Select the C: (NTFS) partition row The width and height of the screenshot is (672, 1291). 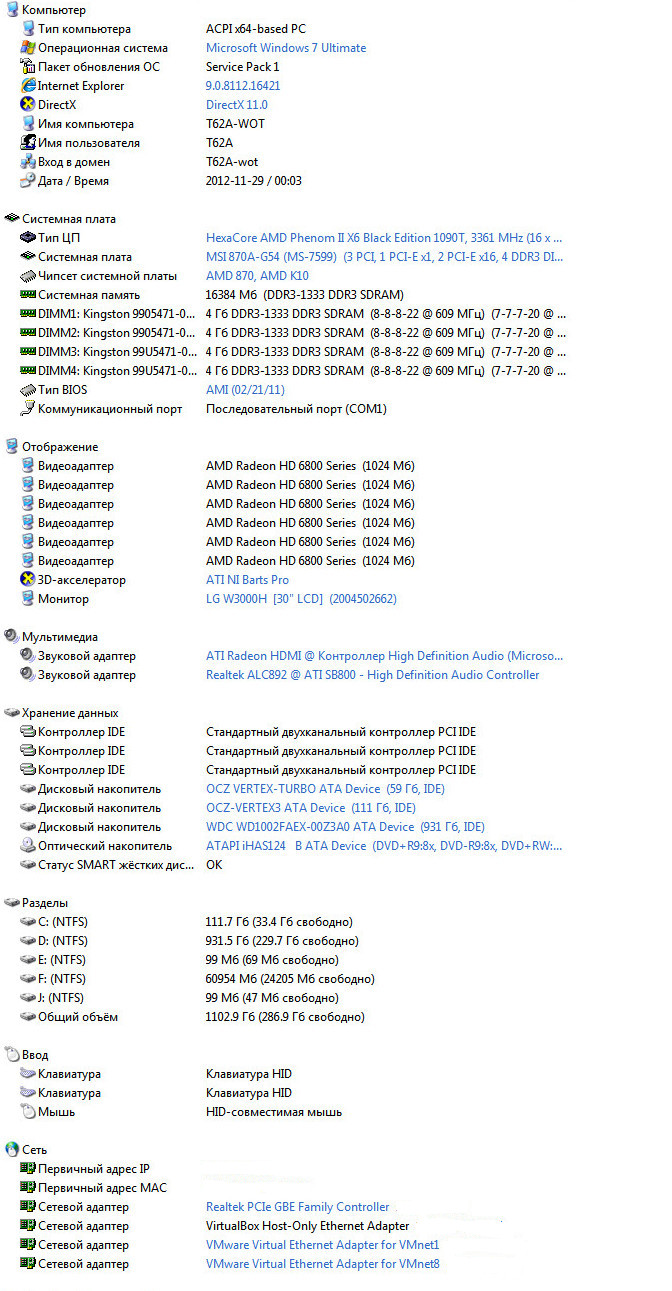pyautogui.click(x=62, y=922)
